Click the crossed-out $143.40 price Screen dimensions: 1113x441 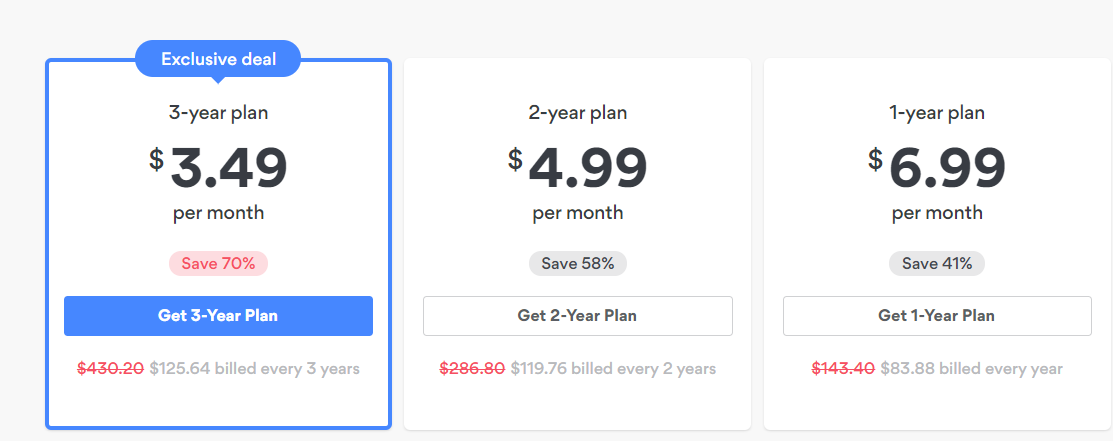pos(843,369)
